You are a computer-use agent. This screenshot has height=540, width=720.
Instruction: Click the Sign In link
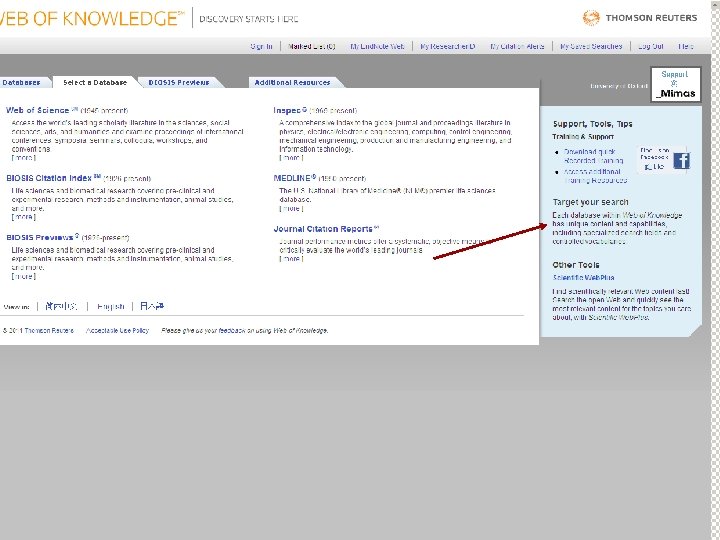tap(261, 46)
